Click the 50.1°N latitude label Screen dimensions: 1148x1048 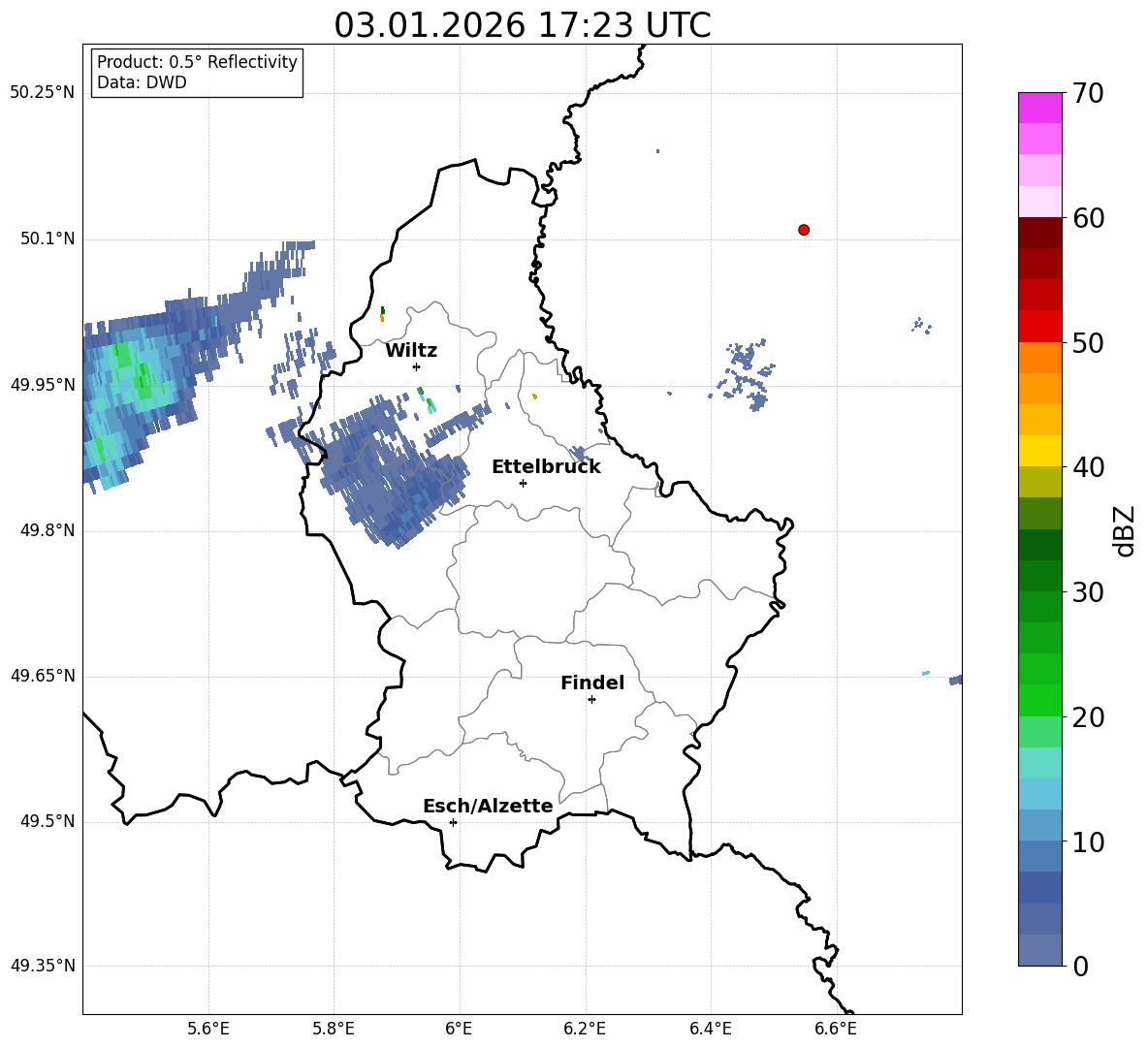pyautogui.click(x=48, y=238)
